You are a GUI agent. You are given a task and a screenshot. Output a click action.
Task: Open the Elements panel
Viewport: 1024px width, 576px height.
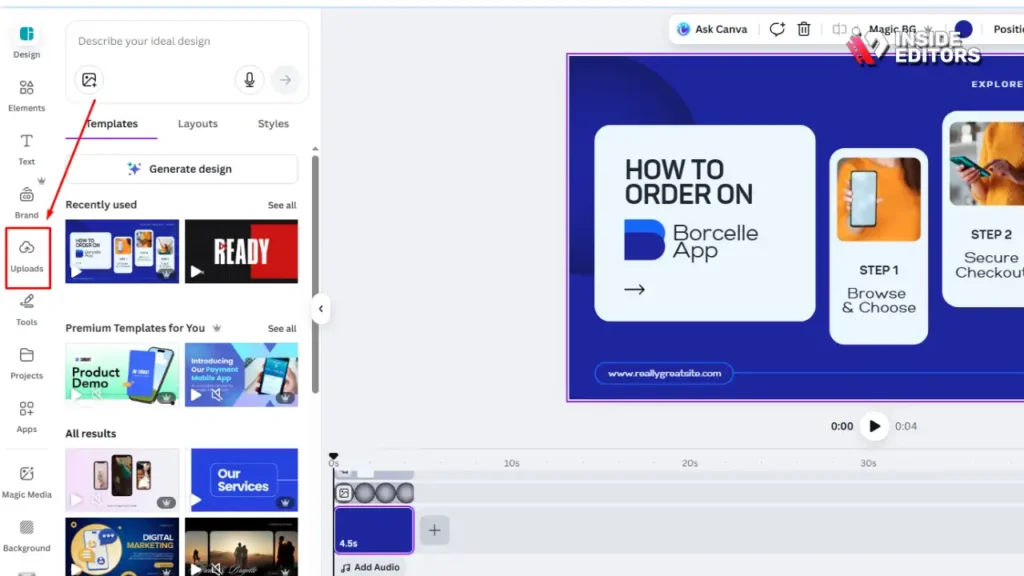26,95
